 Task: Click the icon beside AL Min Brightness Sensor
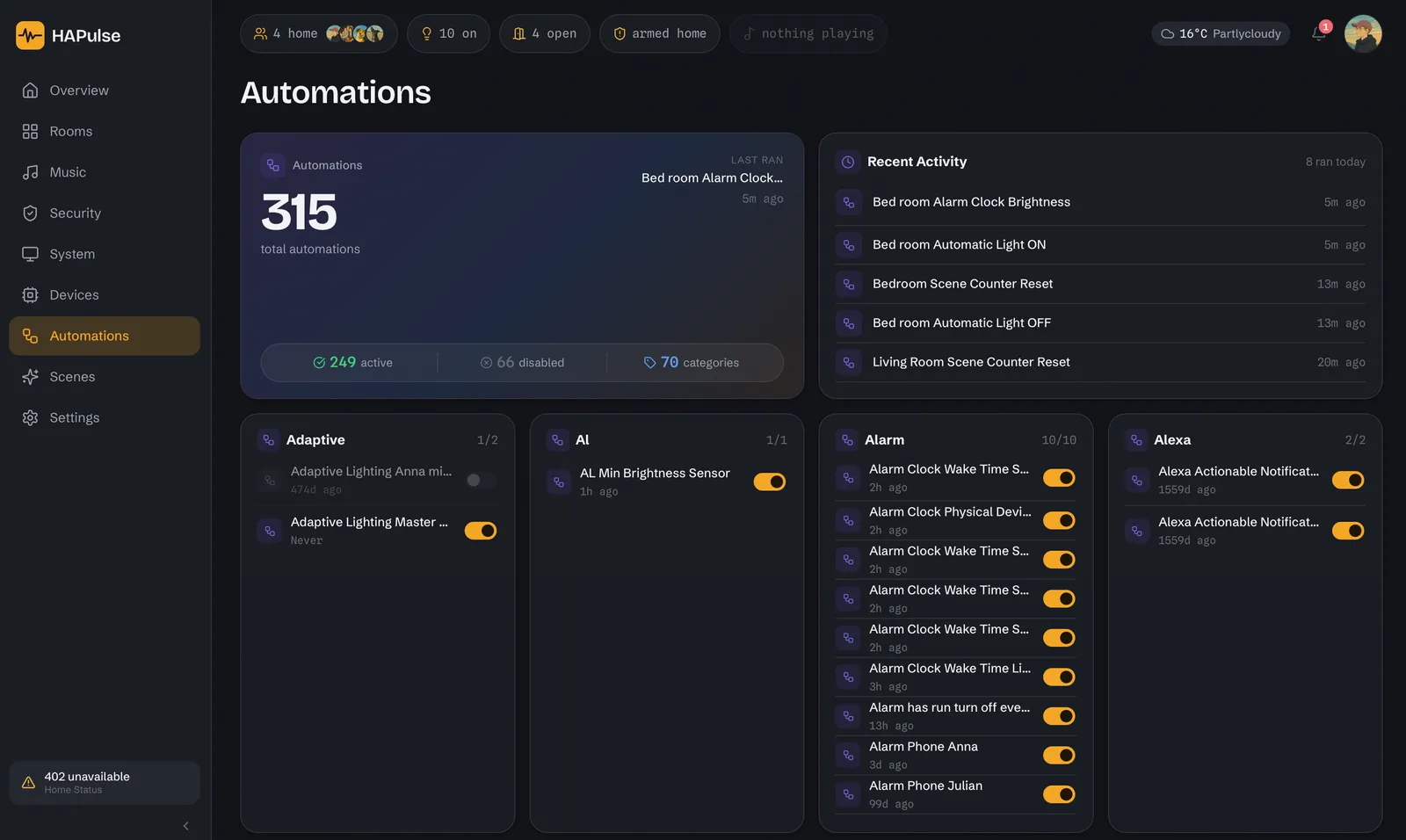pyautogui.click(x=559, y=482)
